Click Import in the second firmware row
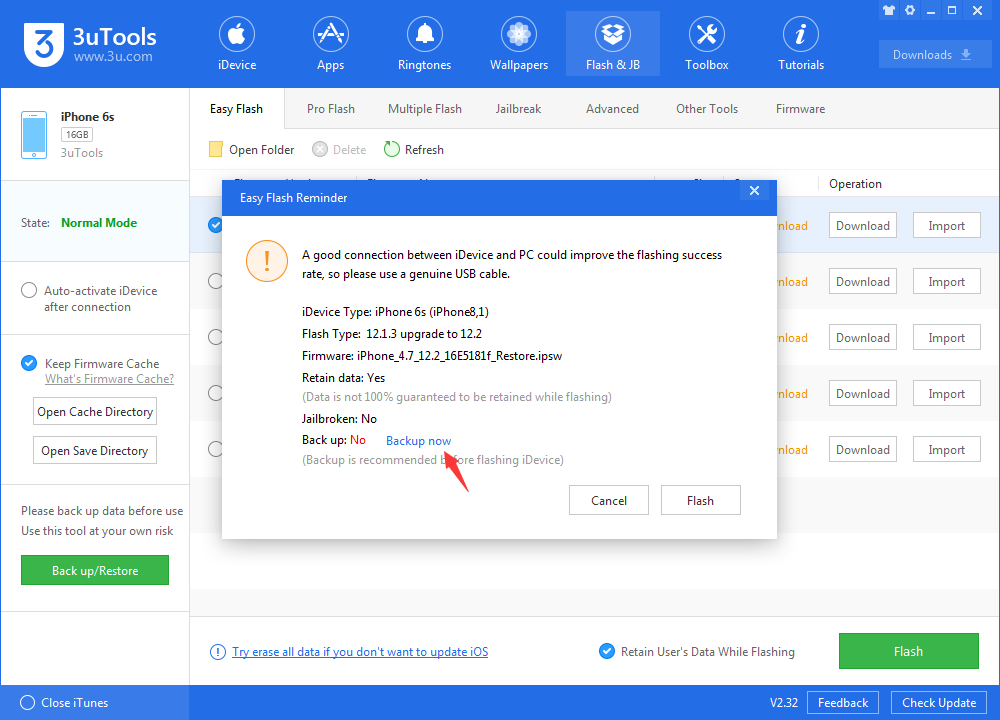1000x720 pixels. point(946,281)
